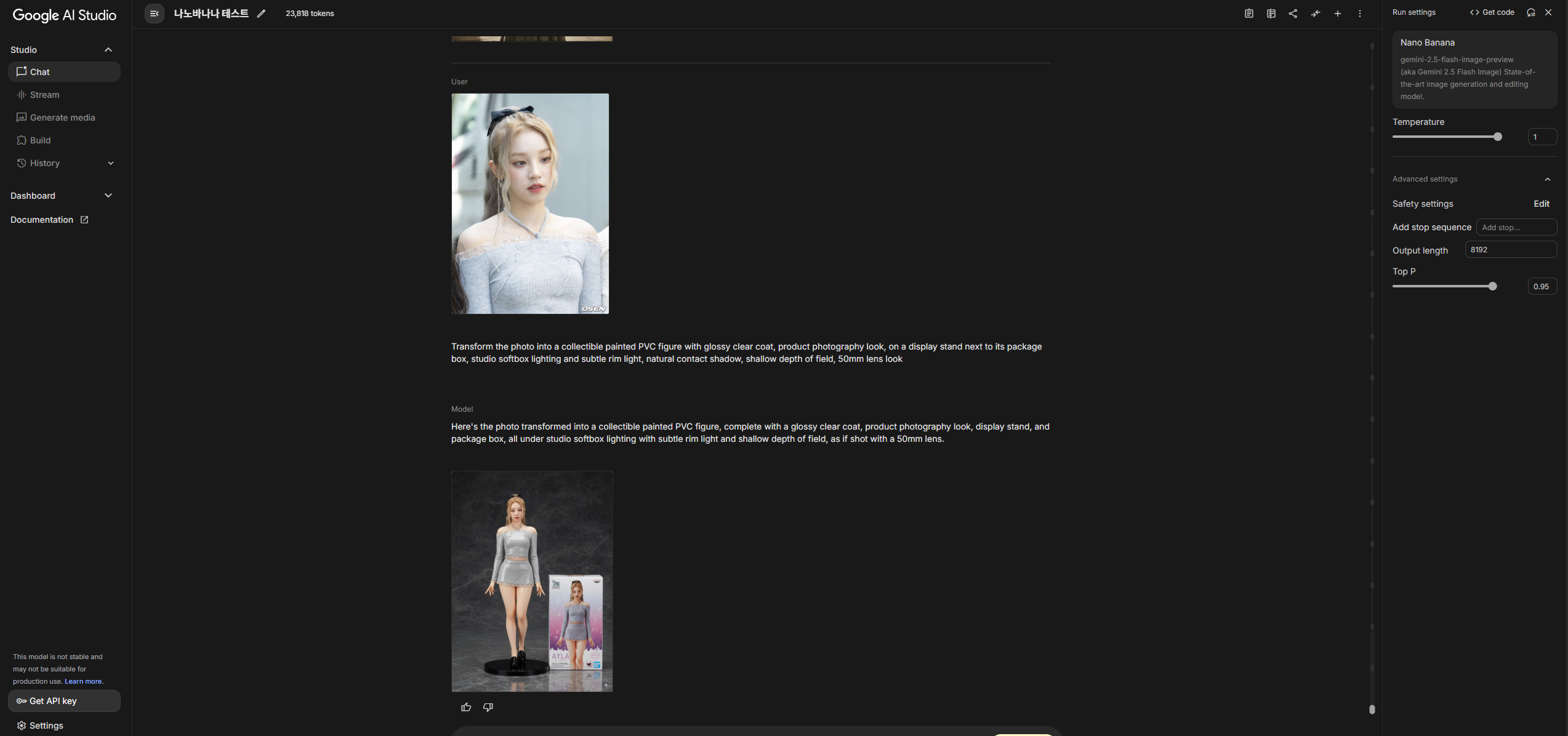Click the Temperature slider handle
Image resolution: width=1568 pixels, height=736 pixels.
pos(1497,137)
